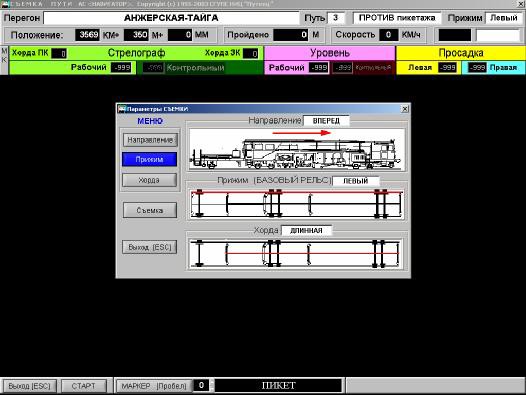Click the ПИКЕТ display field

[278, 385]
